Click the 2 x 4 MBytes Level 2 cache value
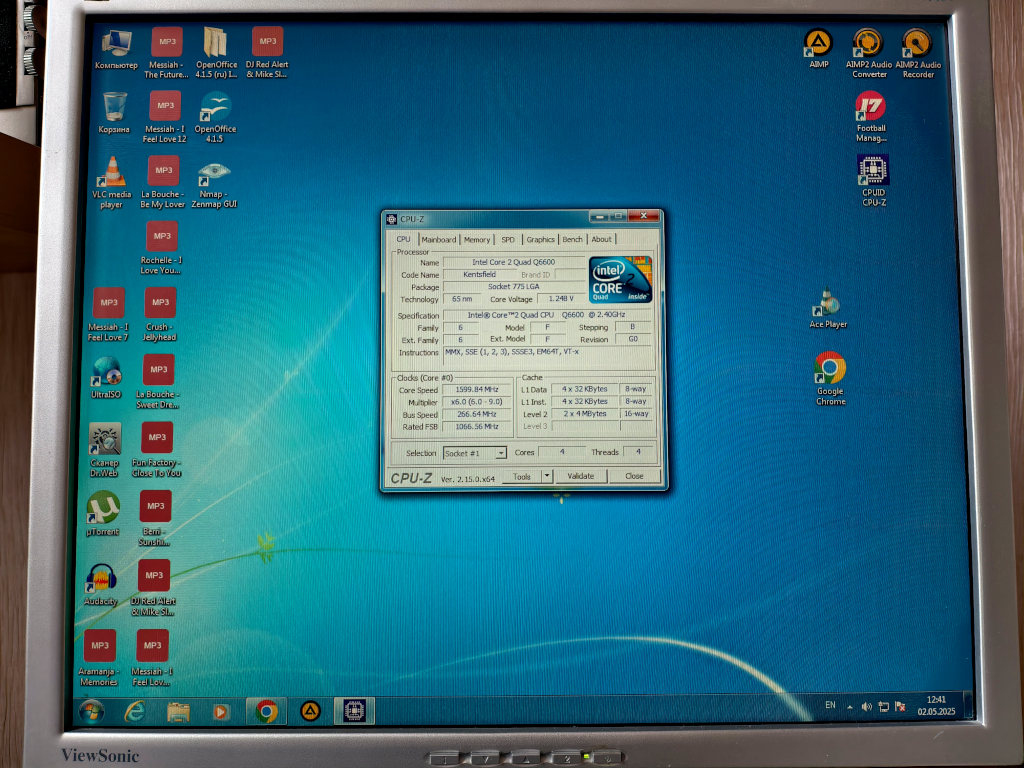The width and height of the screenshot is (1024, 768). point(585,414)
